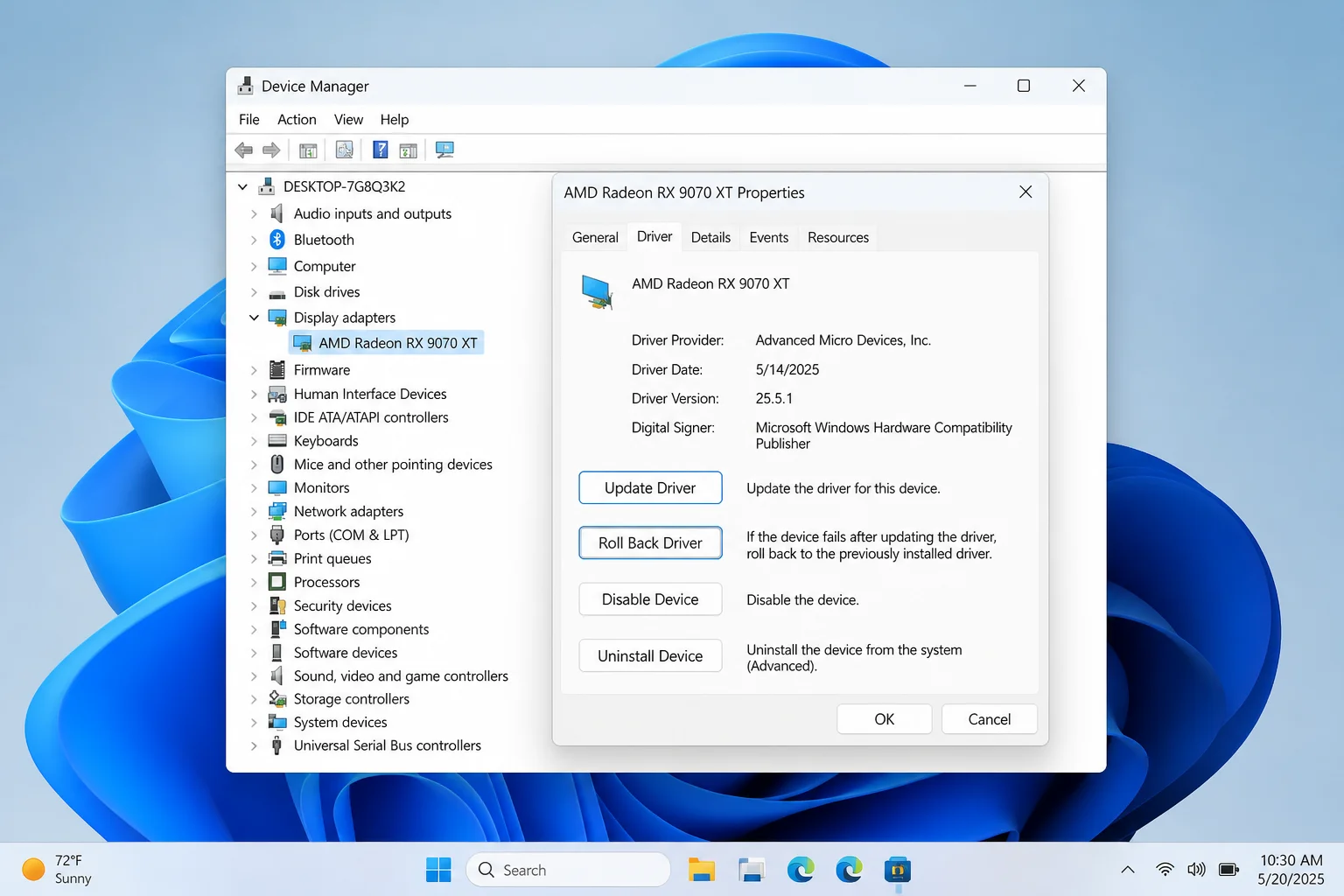Click the Scan for hardware changes monitor icon
Image resolution: width=1344 pixels, height=896 pixels.
click(444, 150)
